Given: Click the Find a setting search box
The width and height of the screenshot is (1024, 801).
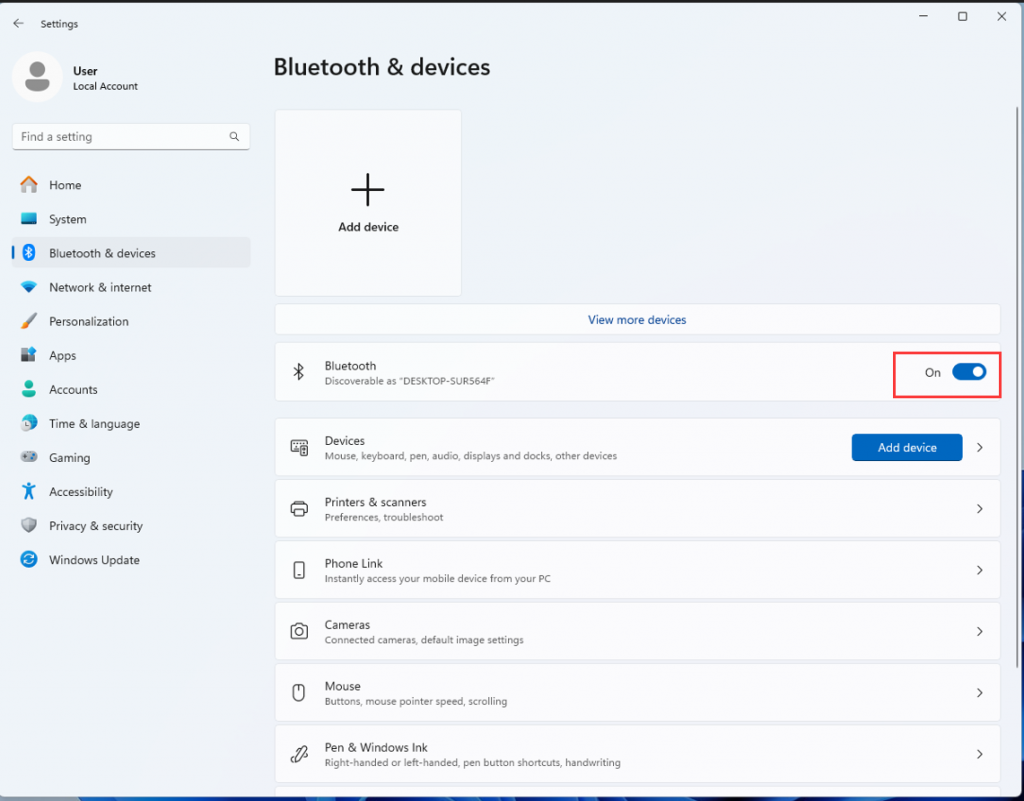Looking at the screenshot, I should click(131, 136).
